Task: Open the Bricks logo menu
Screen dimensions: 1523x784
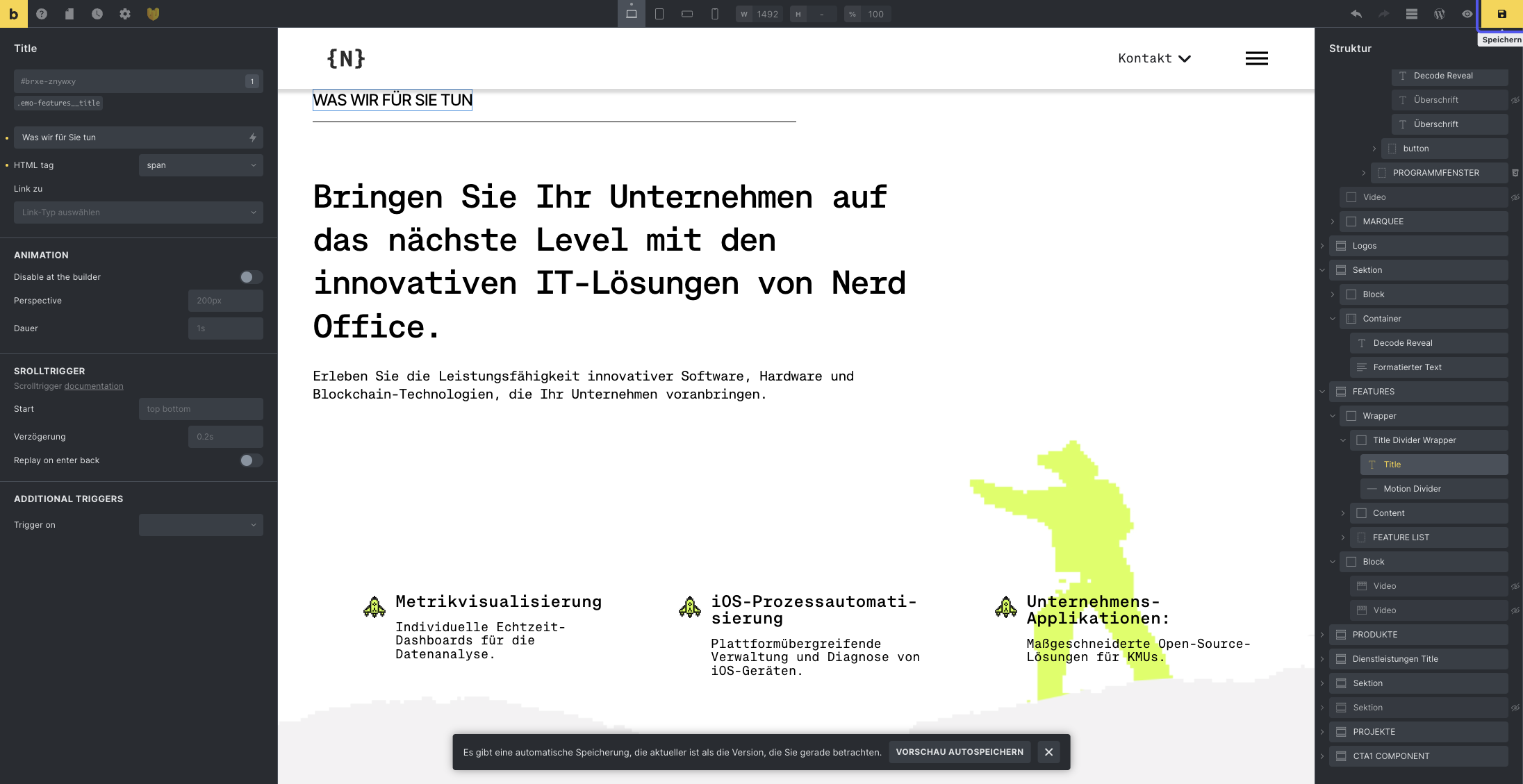Action: coord(13,13)
